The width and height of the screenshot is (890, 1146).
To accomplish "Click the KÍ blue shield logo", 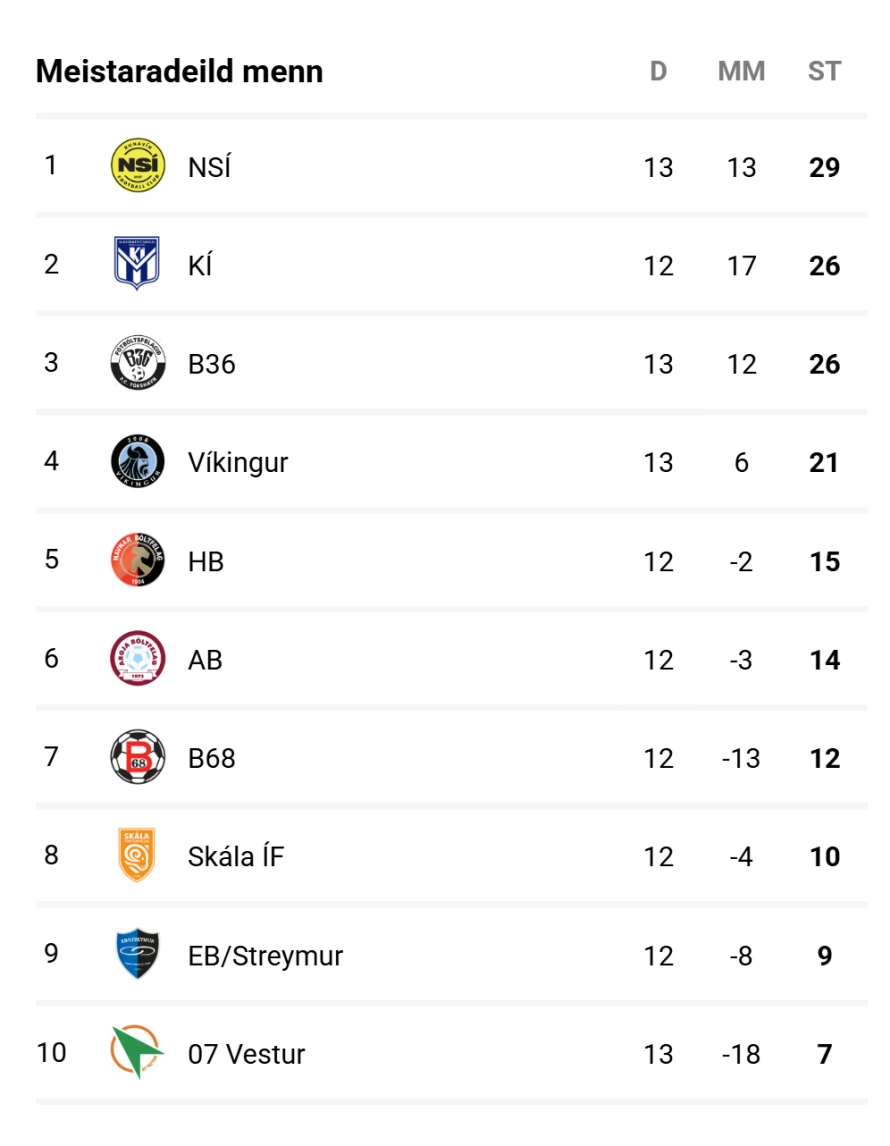I will 137,263.
